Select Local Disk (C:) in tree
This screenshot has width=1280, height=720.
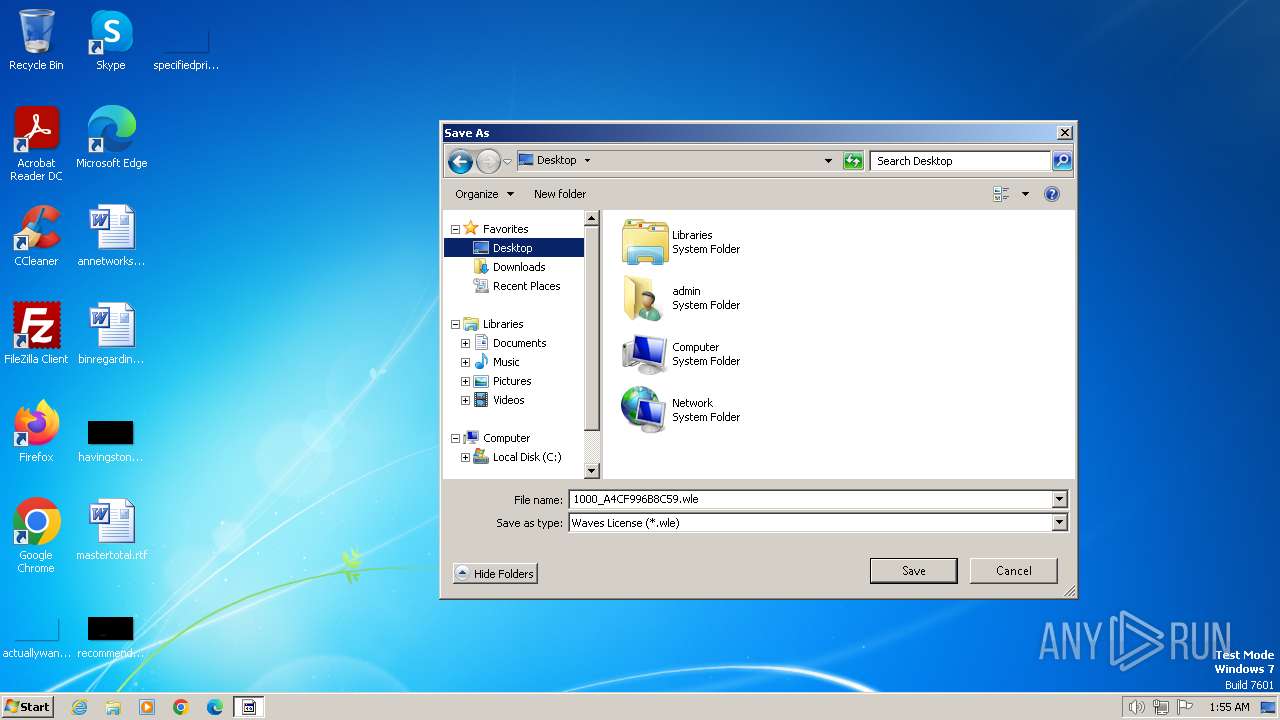click(x=526, y=457)
